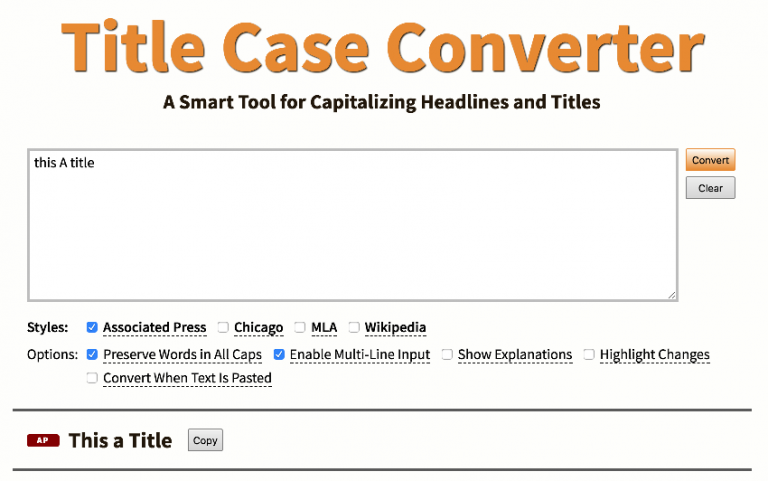Image resolution: width=768 pixels, height=481 pixels.
Task: Click the orange Convert button
Action: (x=710, y=160)
